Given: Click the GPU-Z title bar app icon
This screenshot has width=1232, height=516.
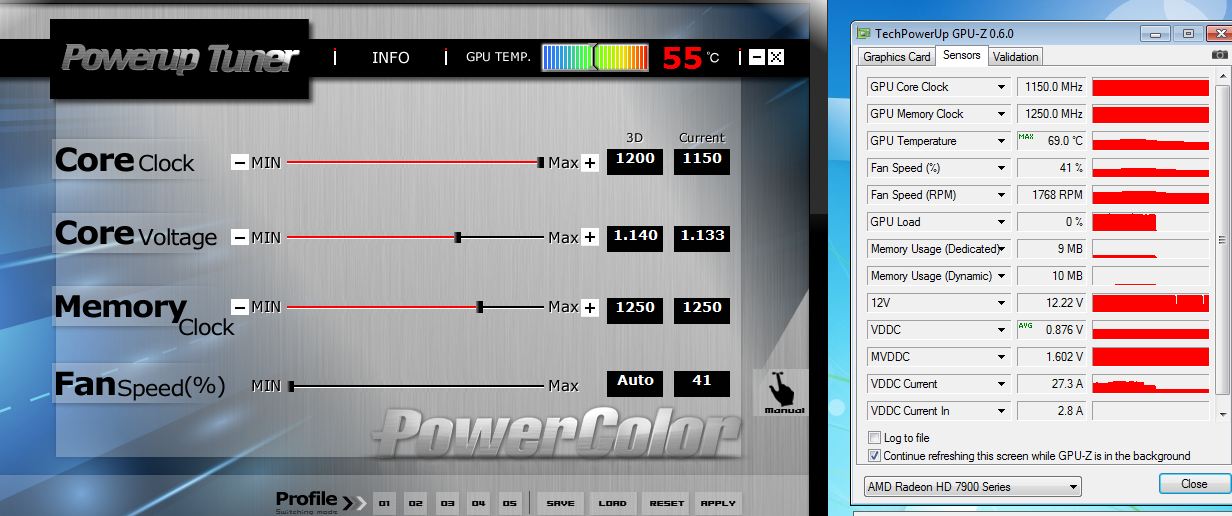Looking at the screenshot, I should [x=864, y=32].
